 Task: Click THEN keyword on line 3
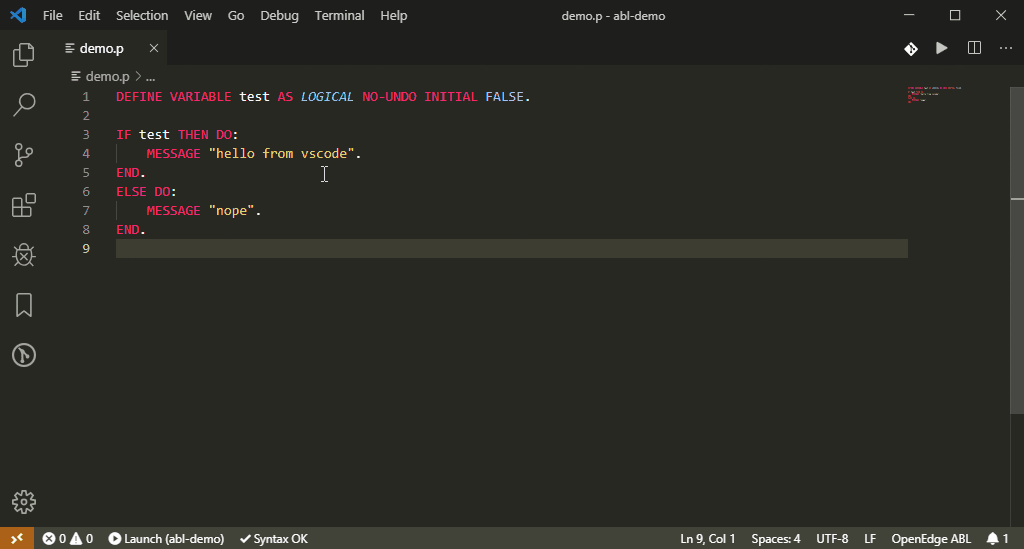tap(193, 134)
